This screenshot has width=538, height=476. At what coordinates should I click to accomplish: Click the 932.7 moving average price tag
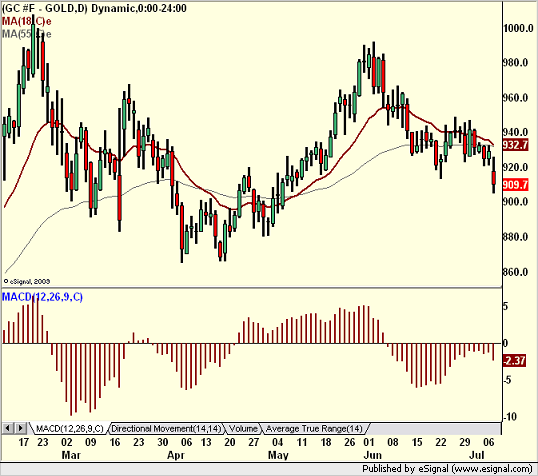pos(515,145)
